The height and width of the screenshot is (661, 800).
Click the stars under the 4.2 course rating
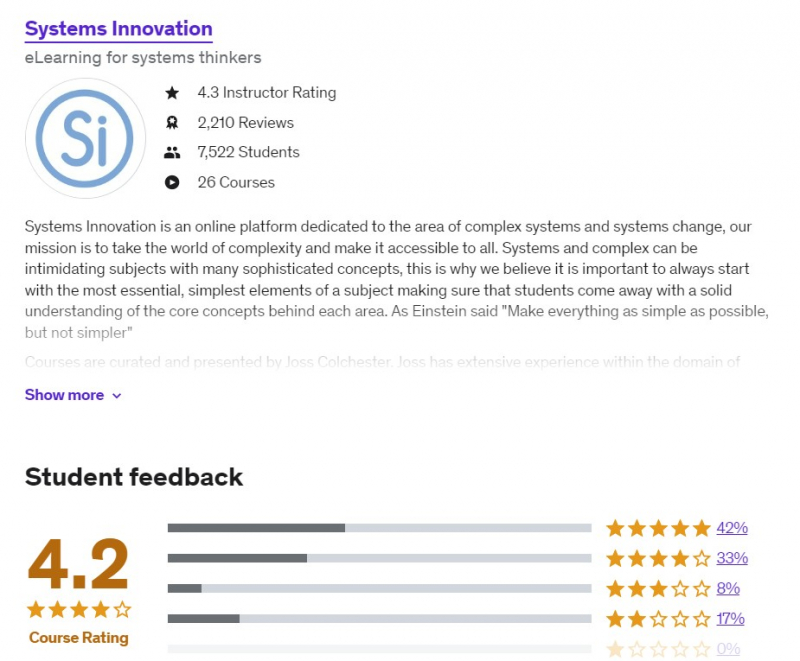[x=79, y=609]
